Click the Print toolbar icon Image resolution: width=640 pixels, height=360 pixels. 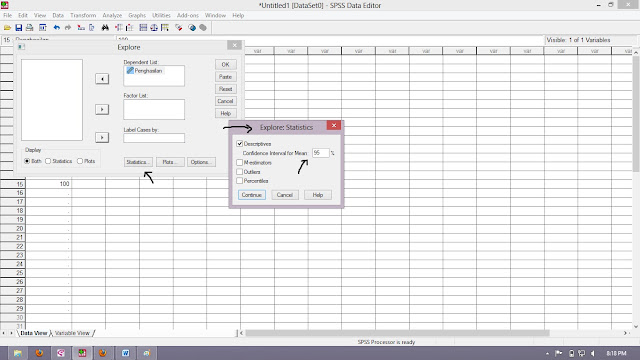pyautogui.click(x=29, y=28)
